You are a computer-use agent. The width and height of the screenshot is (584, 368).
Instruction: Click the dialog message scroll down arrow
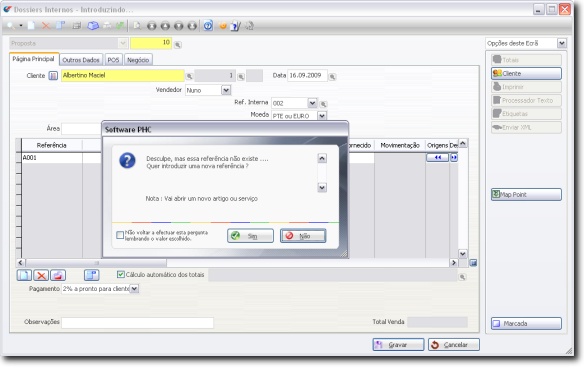(322, 187)
